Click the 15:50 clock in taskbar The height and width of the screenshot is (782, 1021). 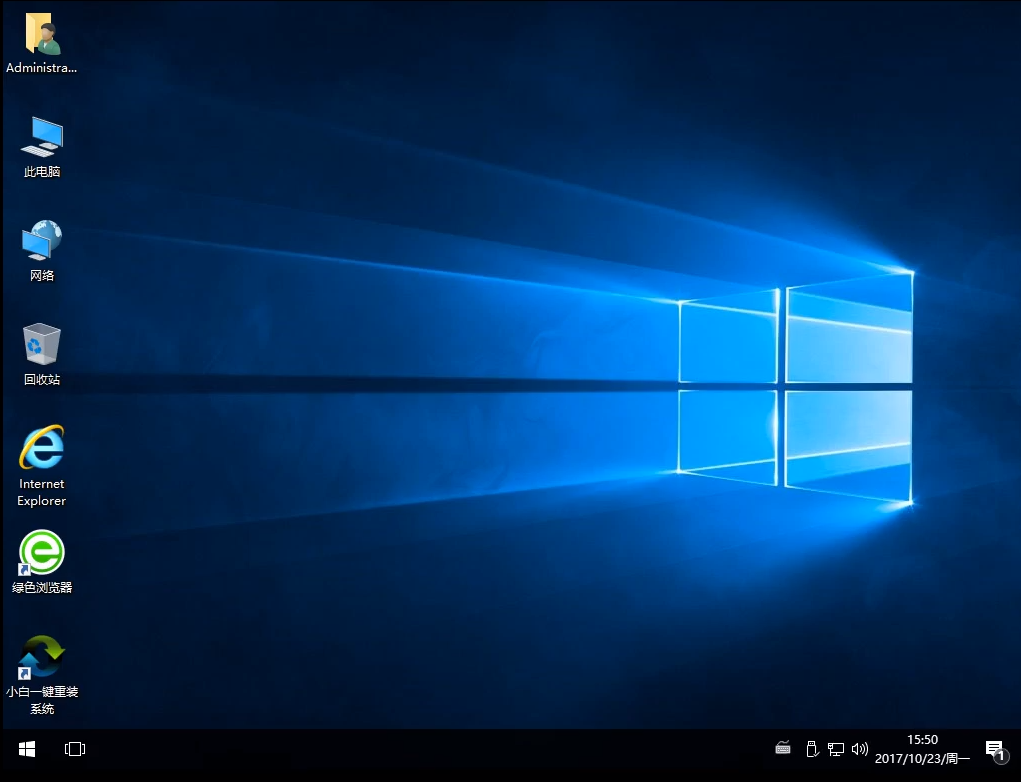coord(923,740)
